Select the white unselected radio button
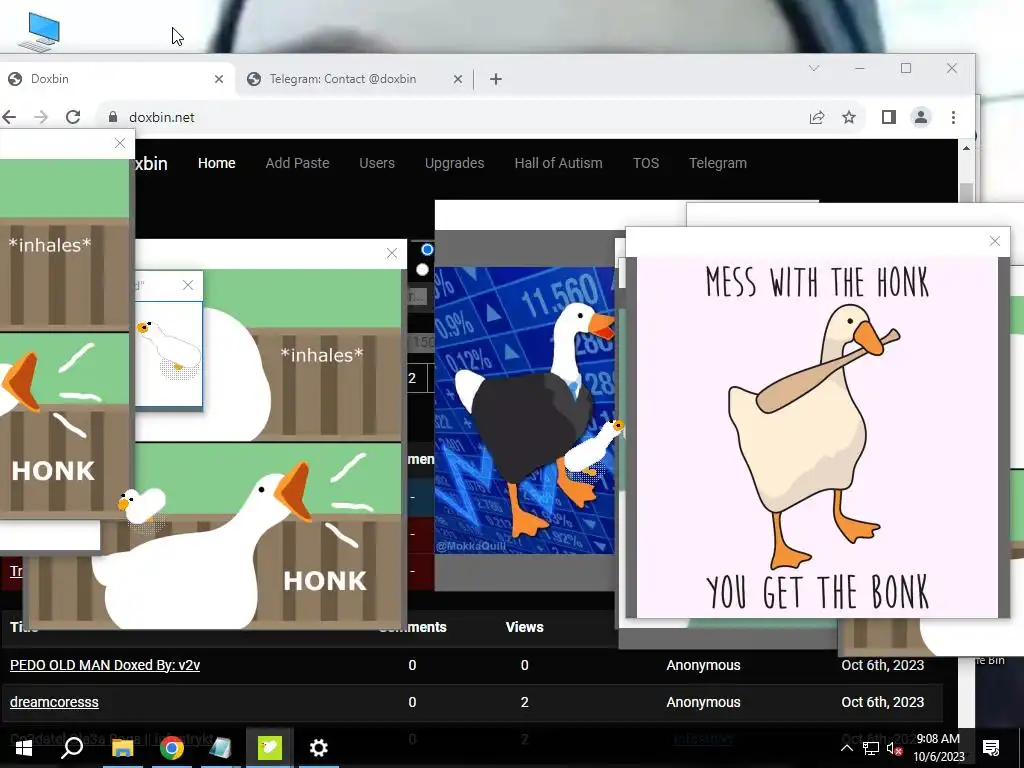The height and width of the screenshot is (768, 1024). point(423,269)
